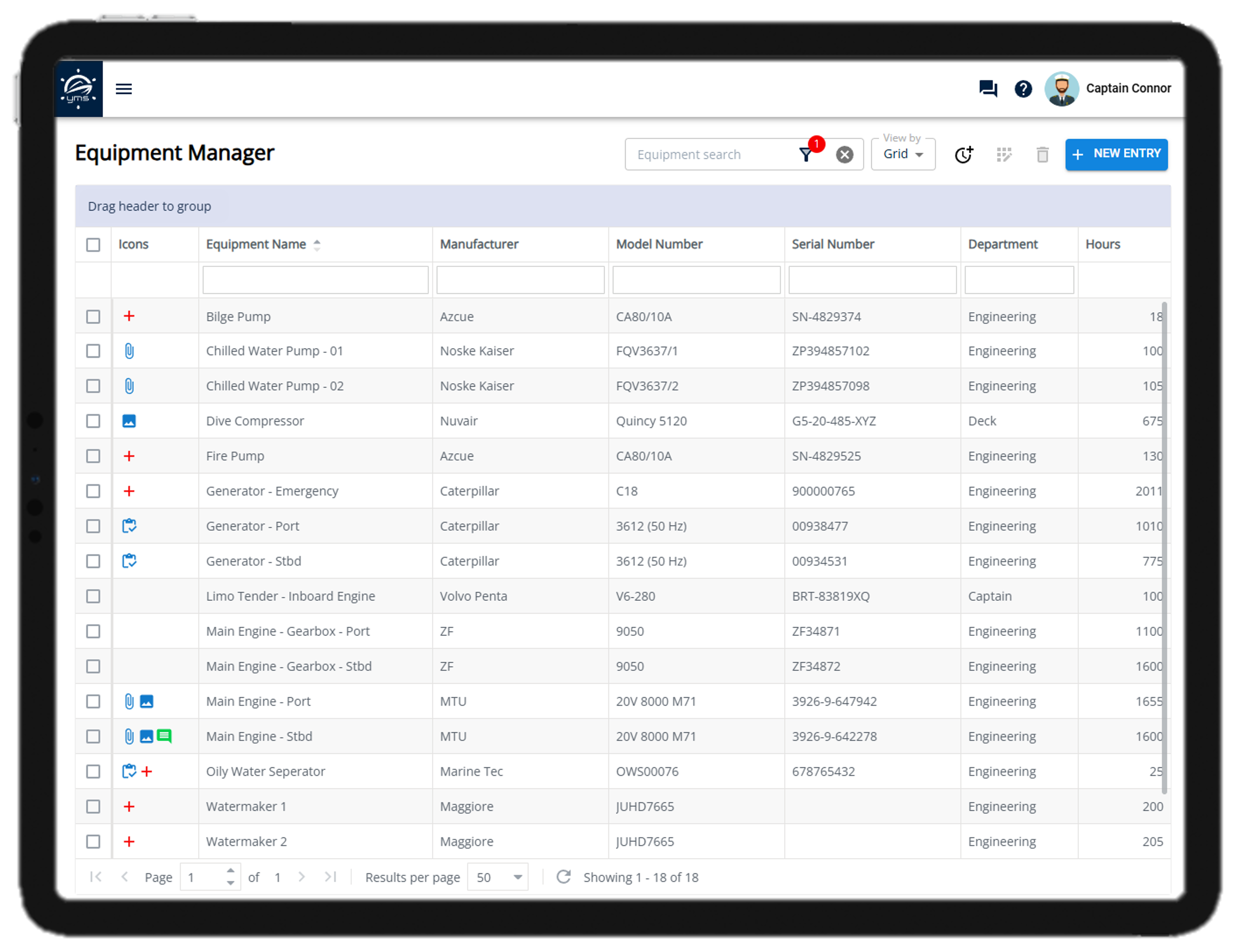The width and height of the screenshot is (1238, 952).
Task: Check the Watermaker 2 row checkbox
Action: [x=93, y=842]
